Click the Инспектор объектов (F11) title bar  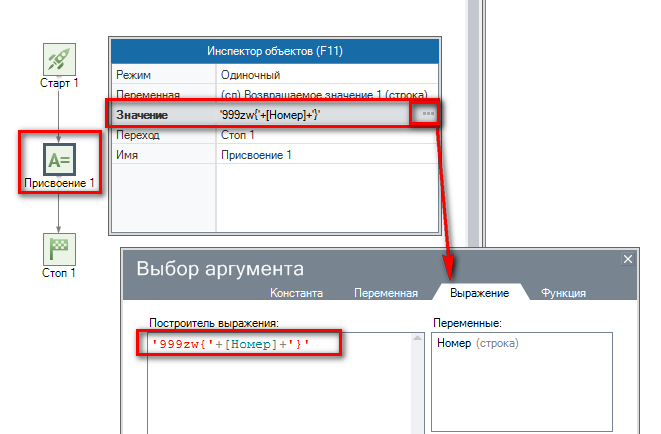[x=275, y=52]
